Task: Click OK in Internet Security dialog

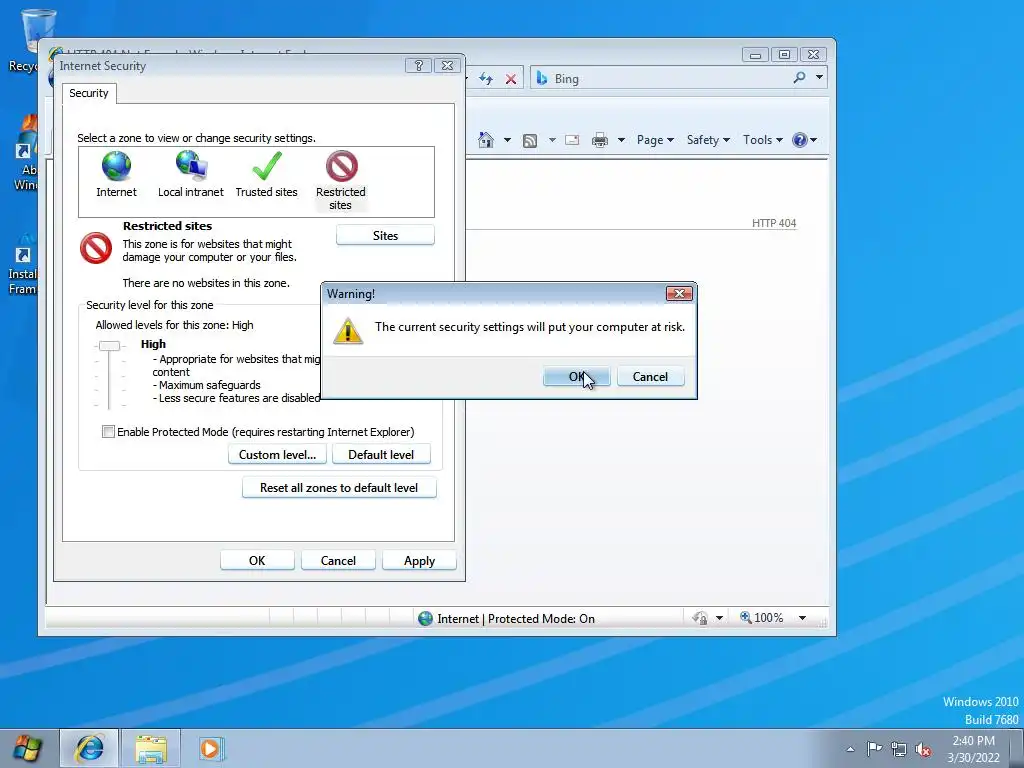Action: tap(257, 561)
